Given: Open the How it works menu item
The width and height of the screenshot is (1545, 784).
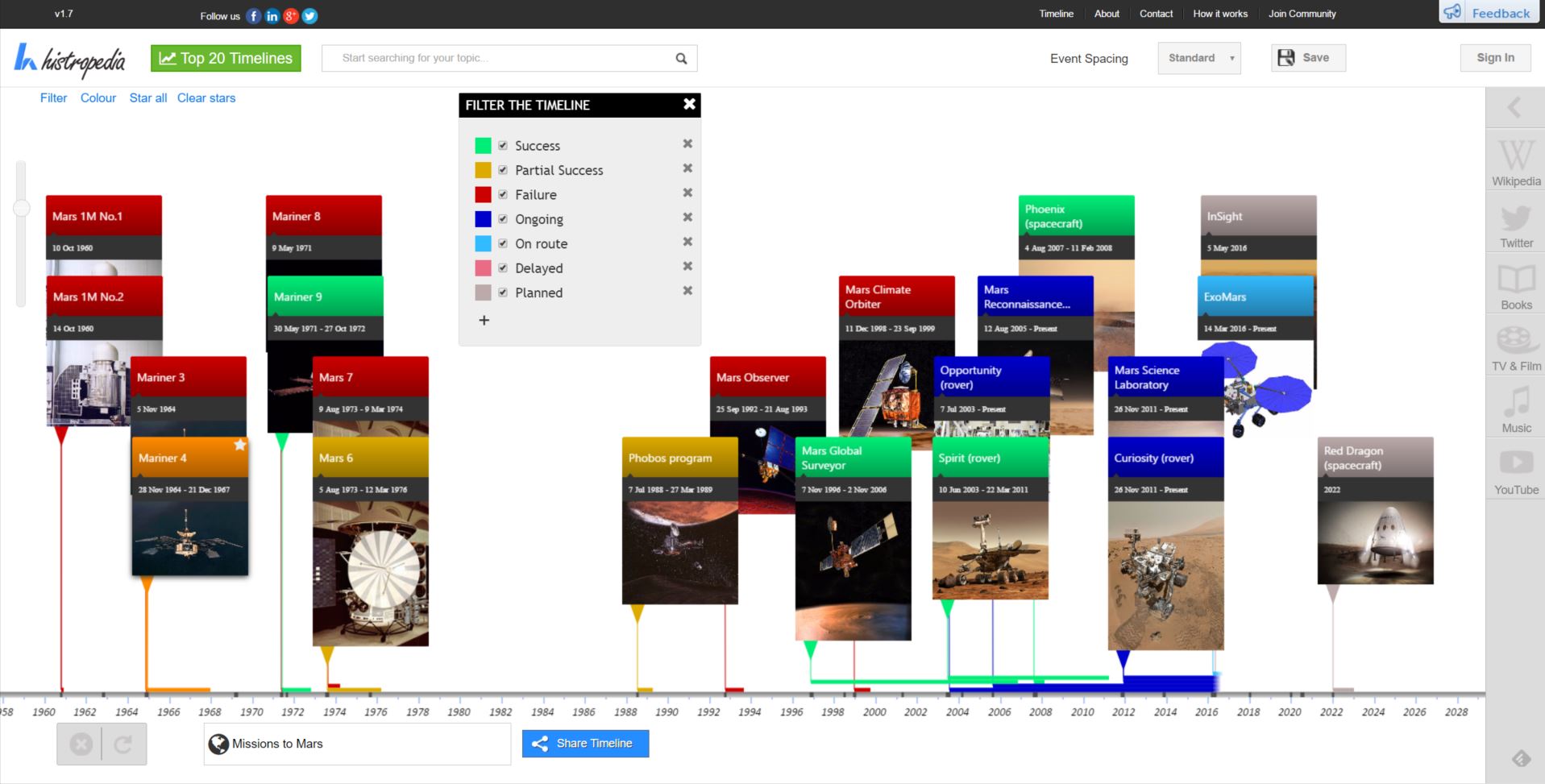Looking at the screenshot, I should (1220, 14).
